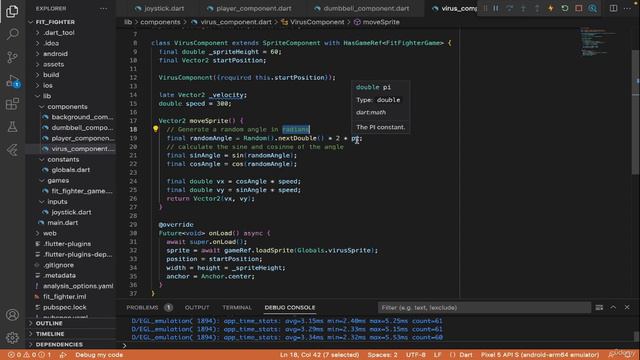This screenshot has height=360, width=640.
Task: Open globals.dart file
Action: tap(71, 170)
